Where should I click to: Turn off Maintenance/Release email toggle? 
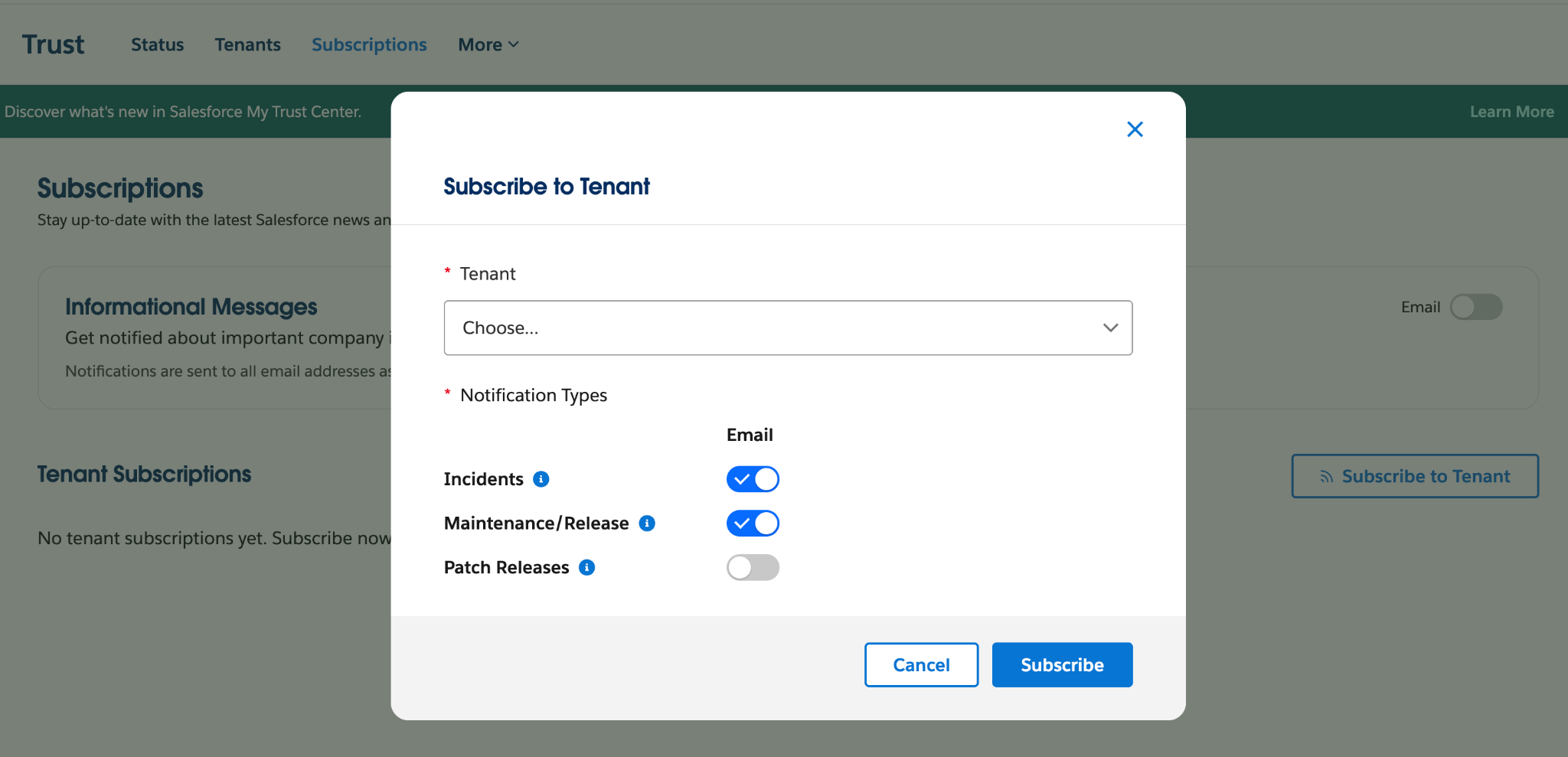pyautogui.click(x=753, y=524)
